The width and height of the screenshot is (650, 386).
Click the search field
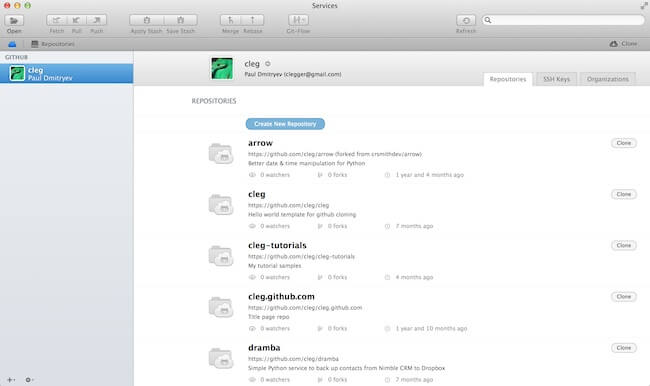click(x=563, y=20)
